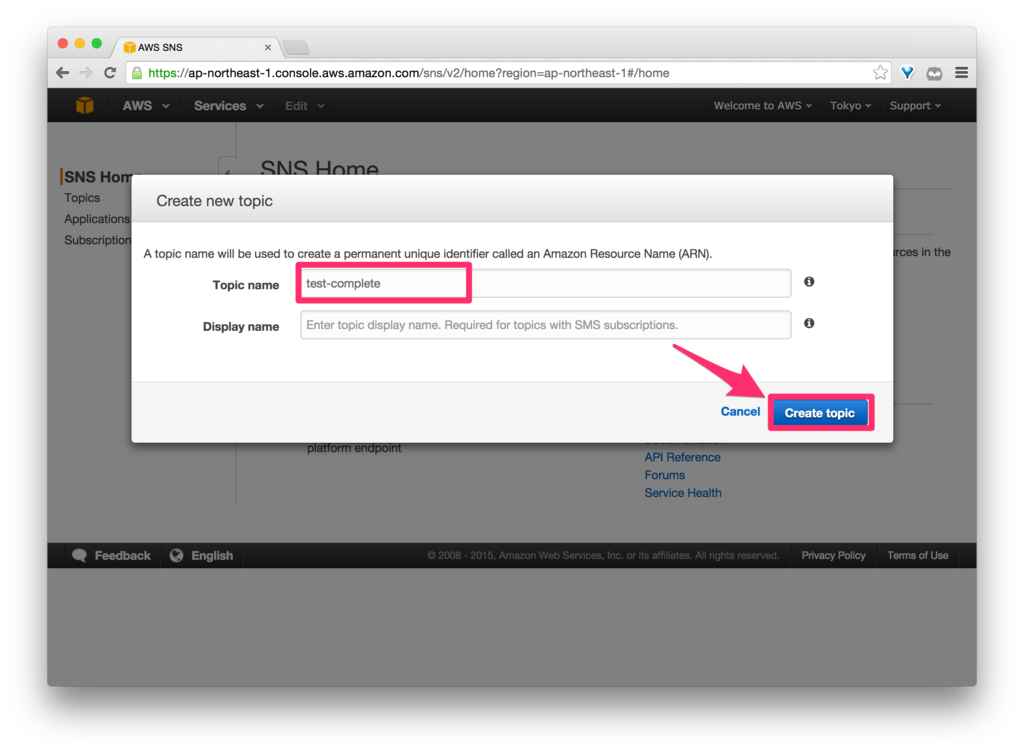
Task: Click the orange AWS cube logo
Action: point(85,105)
